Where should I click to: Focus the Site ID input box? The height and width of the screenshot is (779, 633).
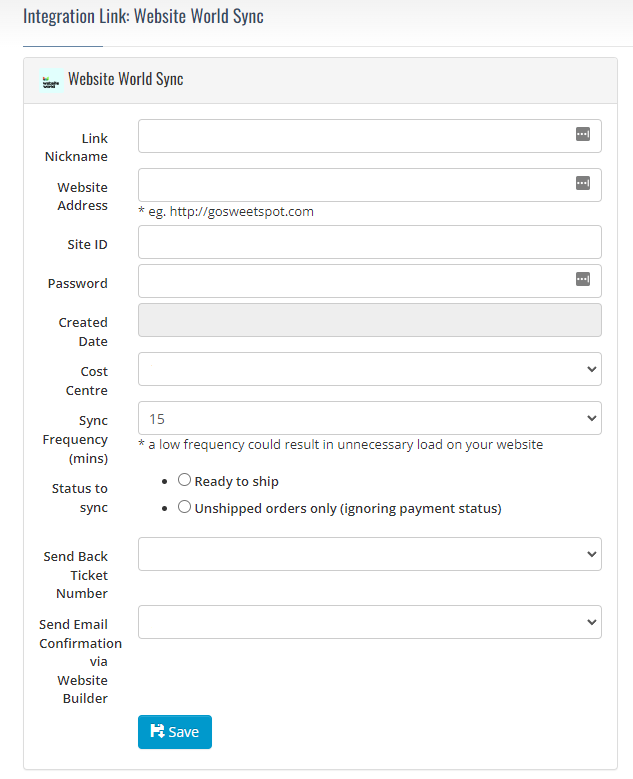[x=369, y=242]
